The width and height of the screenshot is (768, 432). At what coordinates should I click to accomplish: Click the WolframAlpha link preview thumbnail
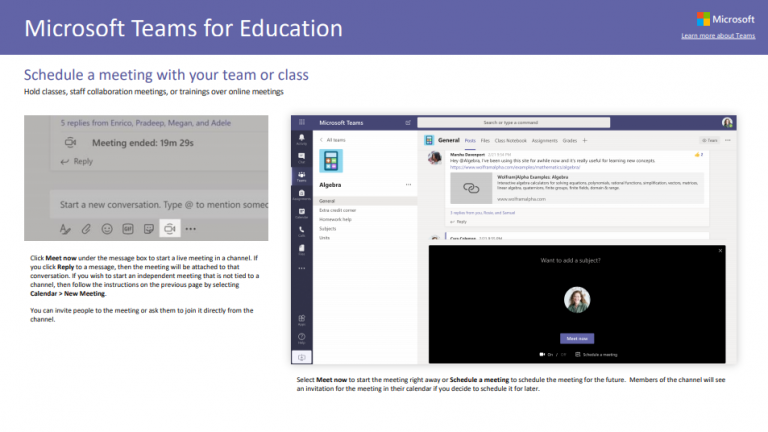click(471, 188)
